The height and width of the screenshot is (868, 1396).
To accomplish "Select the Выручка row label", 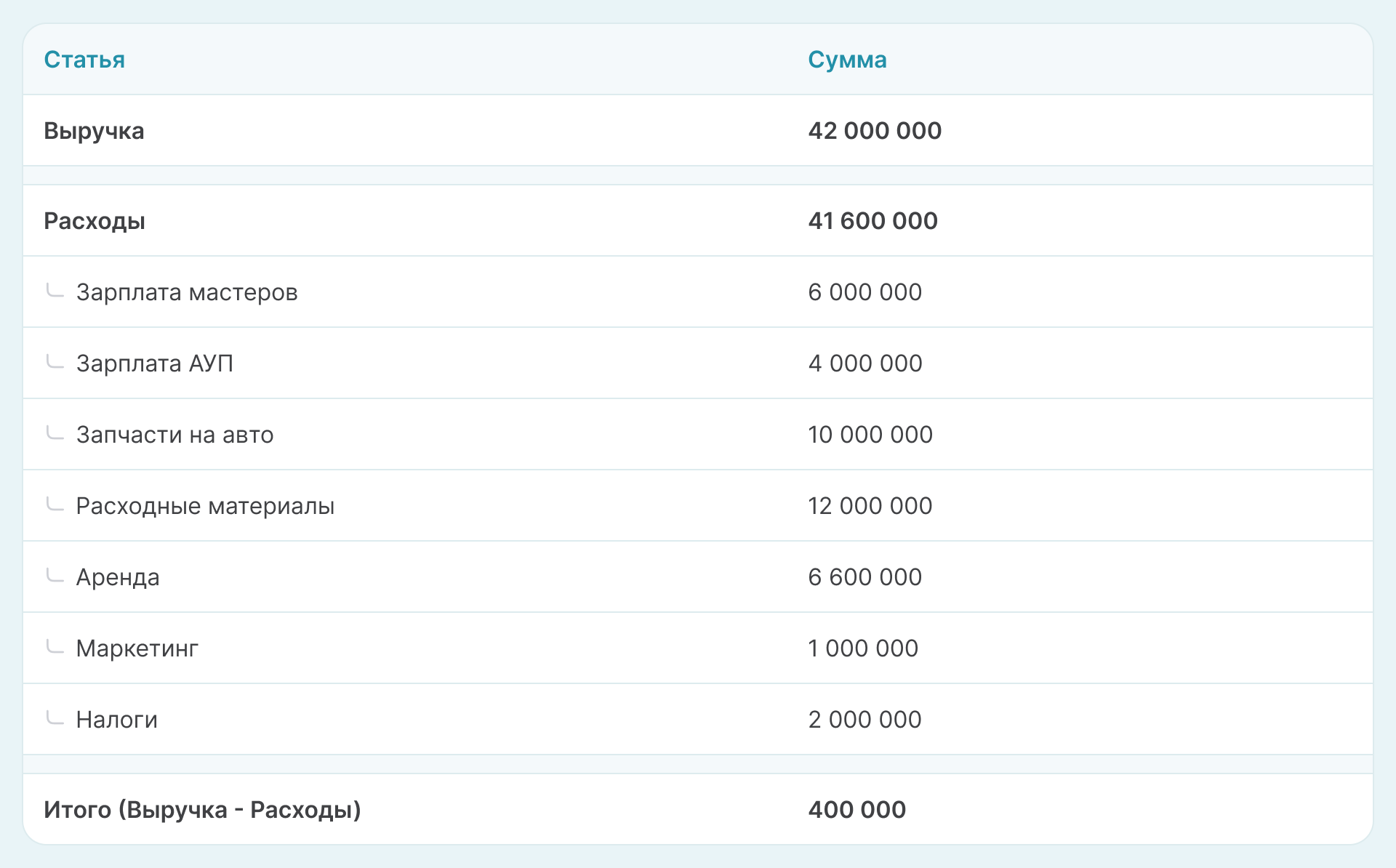I will pos(94,131).
